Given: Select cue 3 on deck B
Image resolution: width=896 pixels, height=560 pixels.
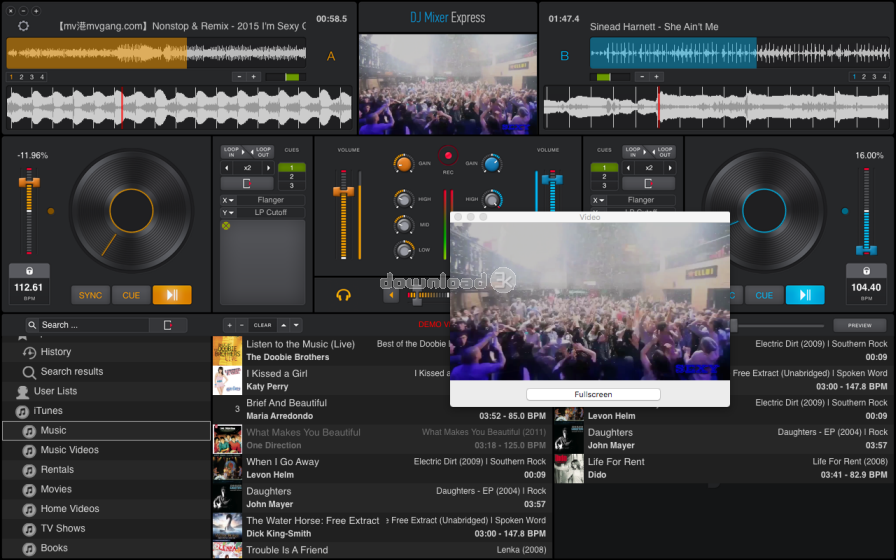Looking at the screenshot, I should click(604, 186).
